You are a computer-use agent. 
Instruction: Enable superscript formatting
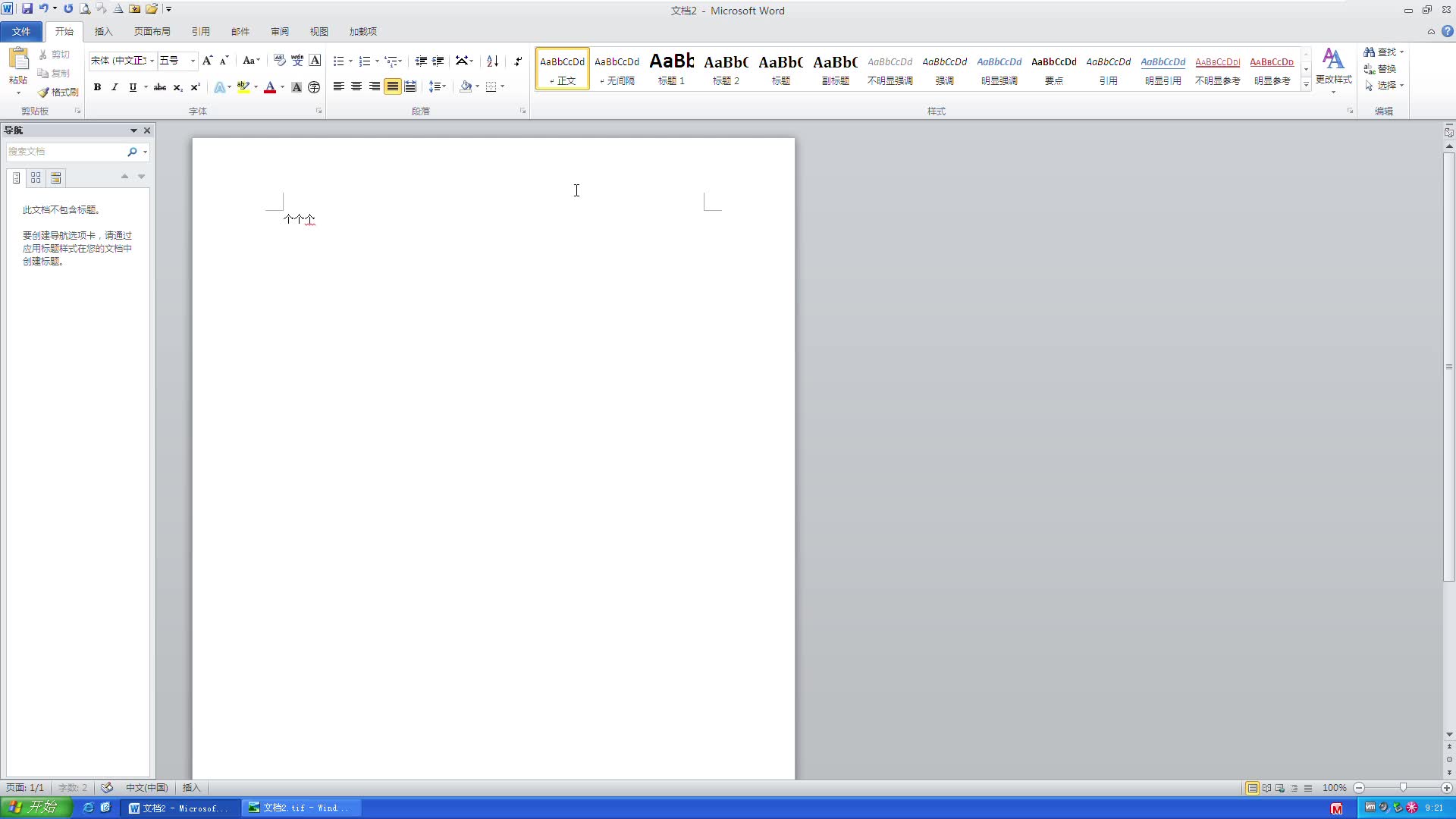pos(195,87)
